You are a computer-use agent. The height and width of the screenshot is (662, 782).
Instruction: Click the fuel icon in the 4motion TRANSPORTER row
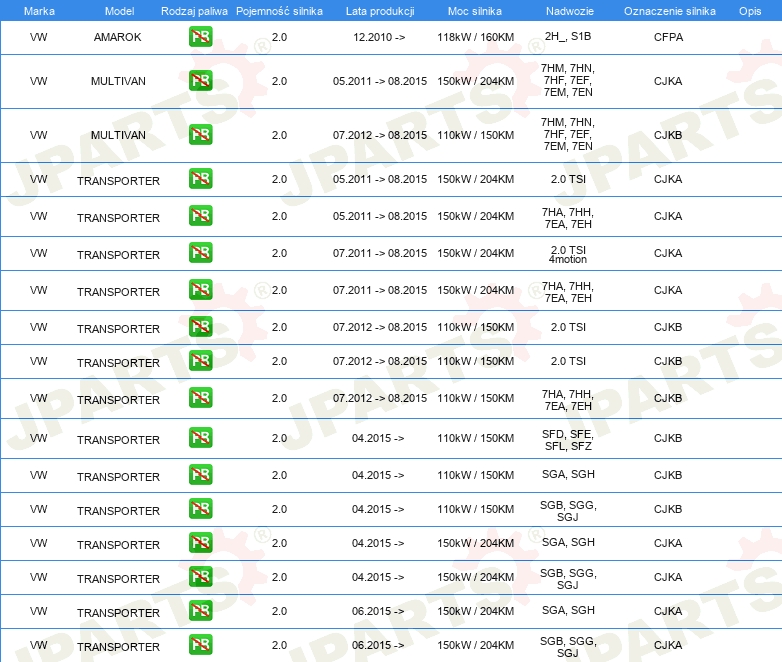pos(201,253)
